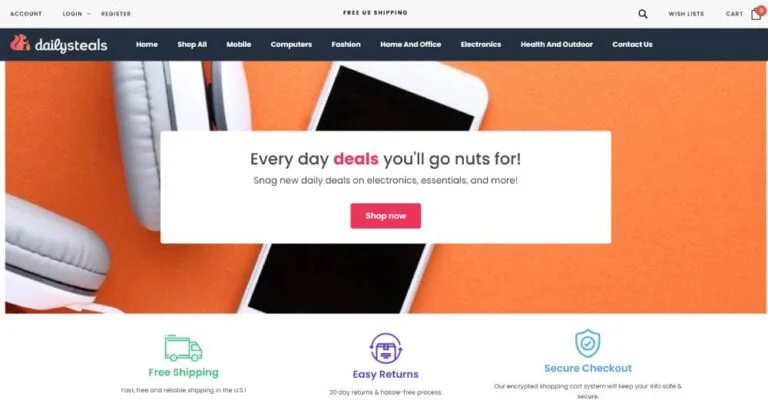Browse the Fashion category
Viewport: 768px width, 400px height.
click(346, 45)
